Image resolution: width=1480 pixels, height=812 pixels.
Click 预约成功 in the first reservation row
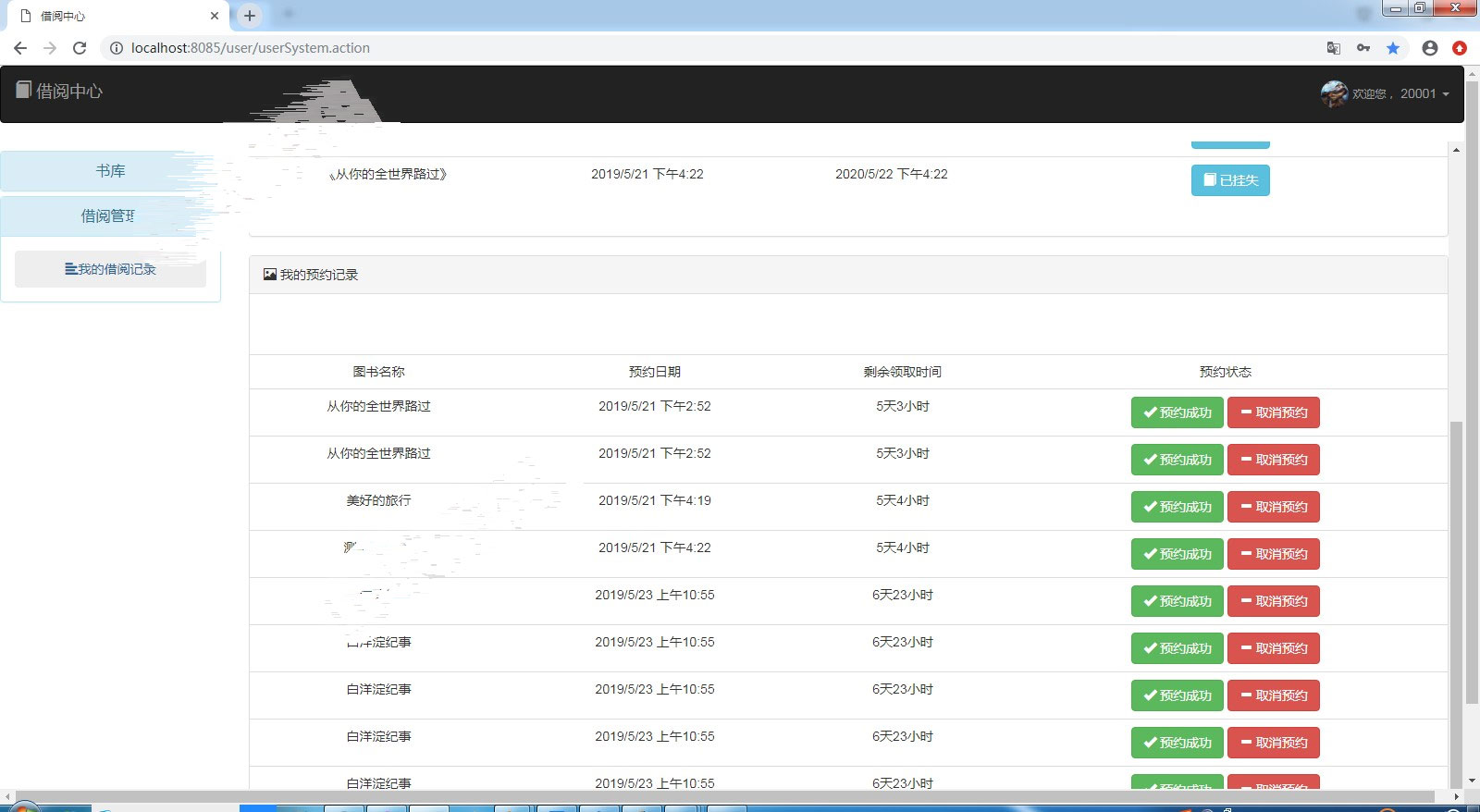click(1177, 412)
